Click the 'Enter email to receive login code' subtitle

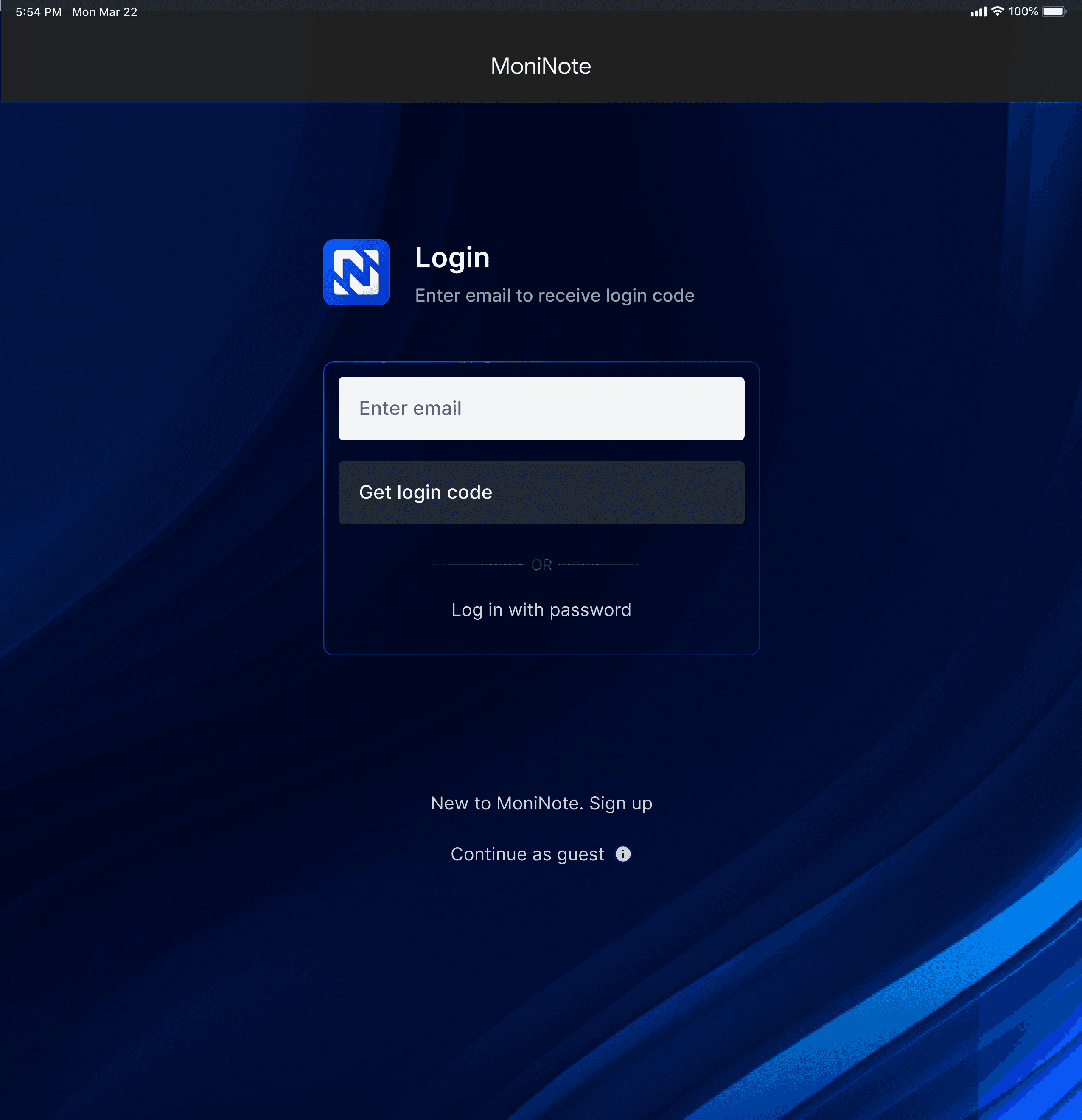coord(555,295)
